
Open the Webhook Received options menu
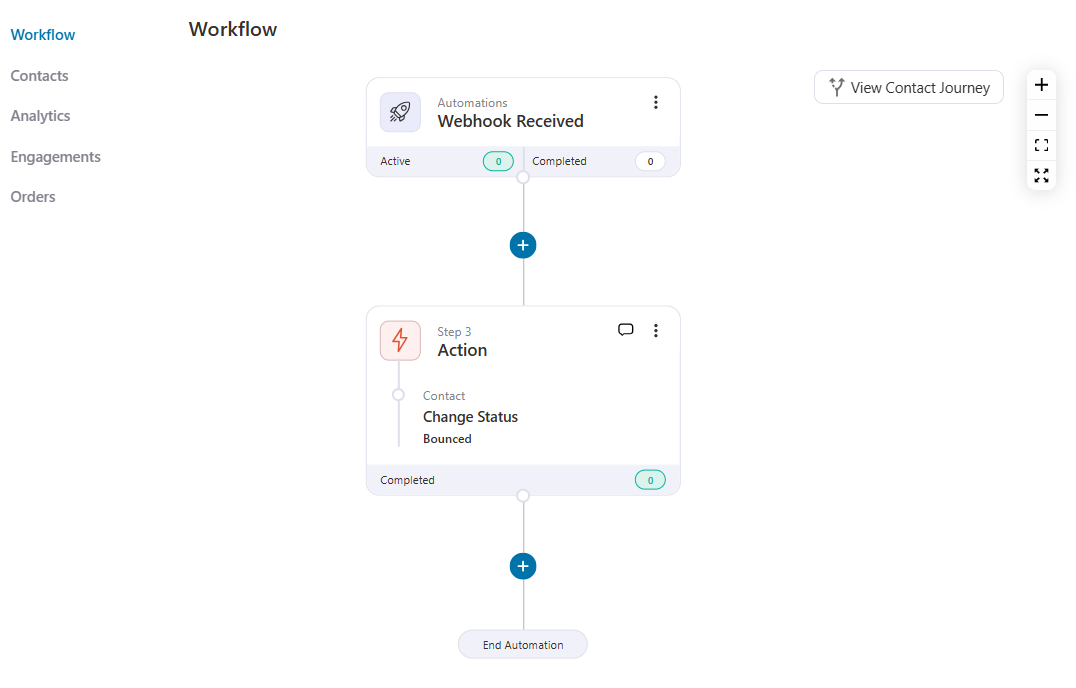pos(656,102)
